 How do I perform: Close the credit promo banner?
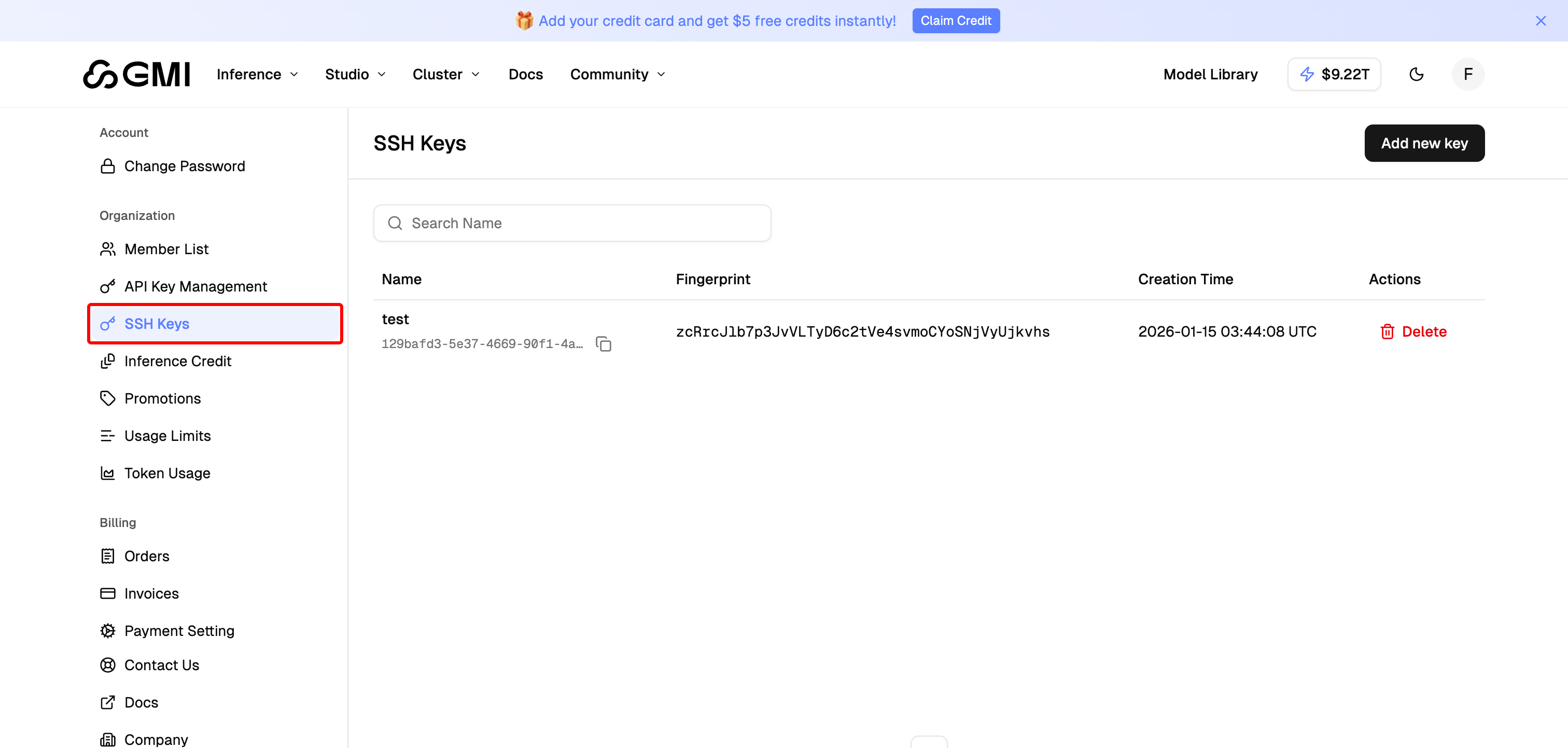[x=1541, y=21]
